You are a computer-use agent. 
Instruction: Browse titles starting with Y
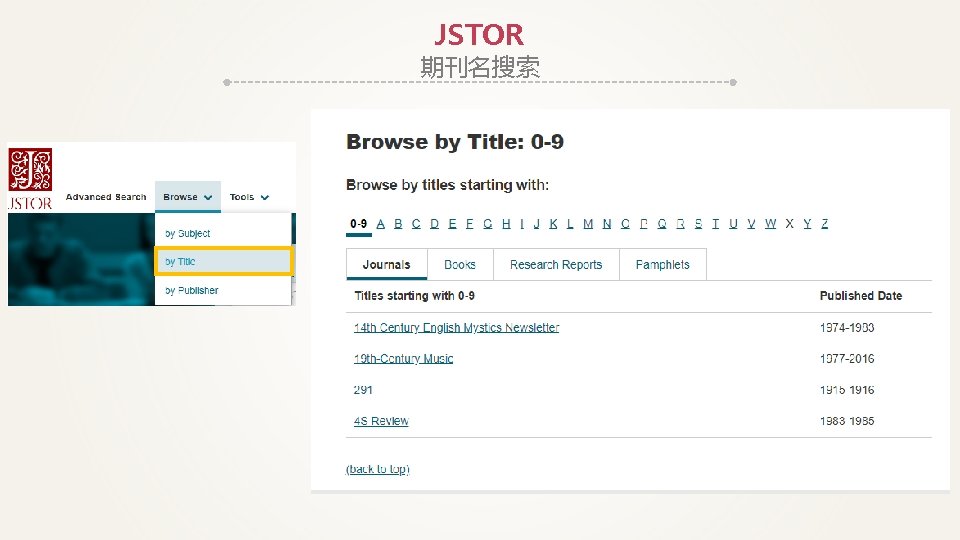click(807, 223)
